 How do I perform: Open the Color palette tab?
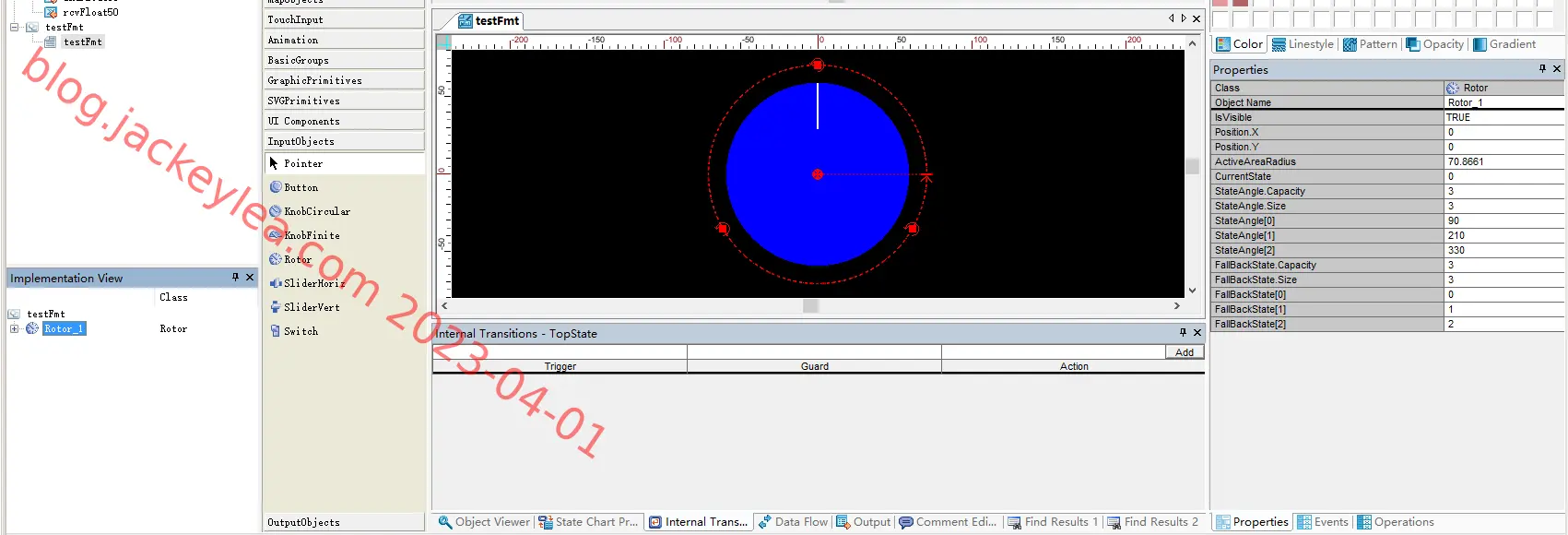(x=1240, y=44)
